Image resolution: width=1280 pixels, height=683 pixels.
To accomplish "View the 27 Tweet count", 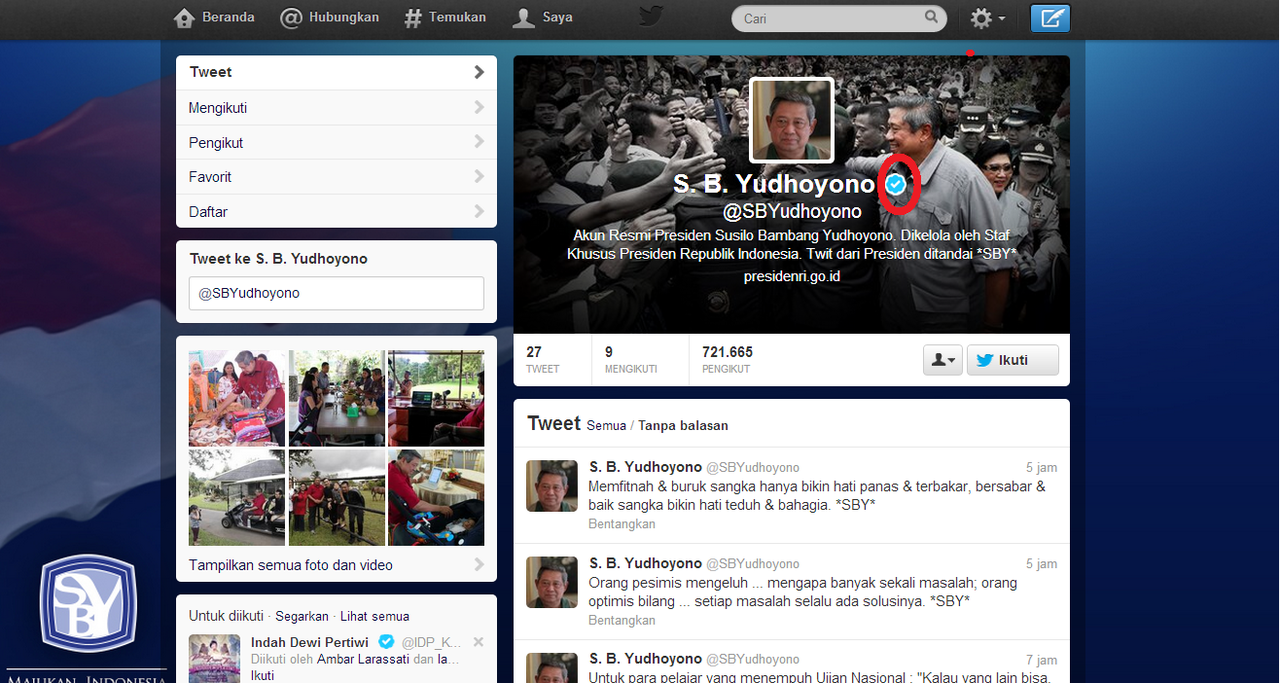I will pyautogui.click(x=543, y=360).
